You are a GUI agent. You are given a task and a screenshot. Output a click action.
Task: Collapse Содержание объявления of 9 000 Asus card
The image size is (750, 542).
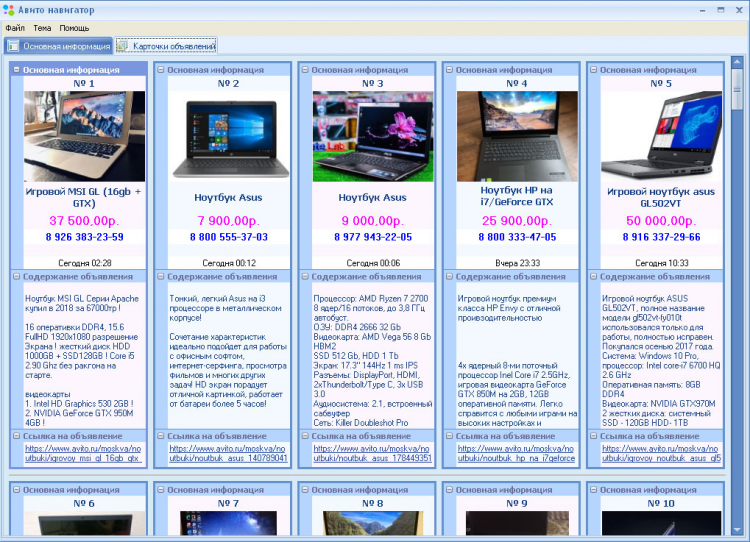(x=305, y=276)
